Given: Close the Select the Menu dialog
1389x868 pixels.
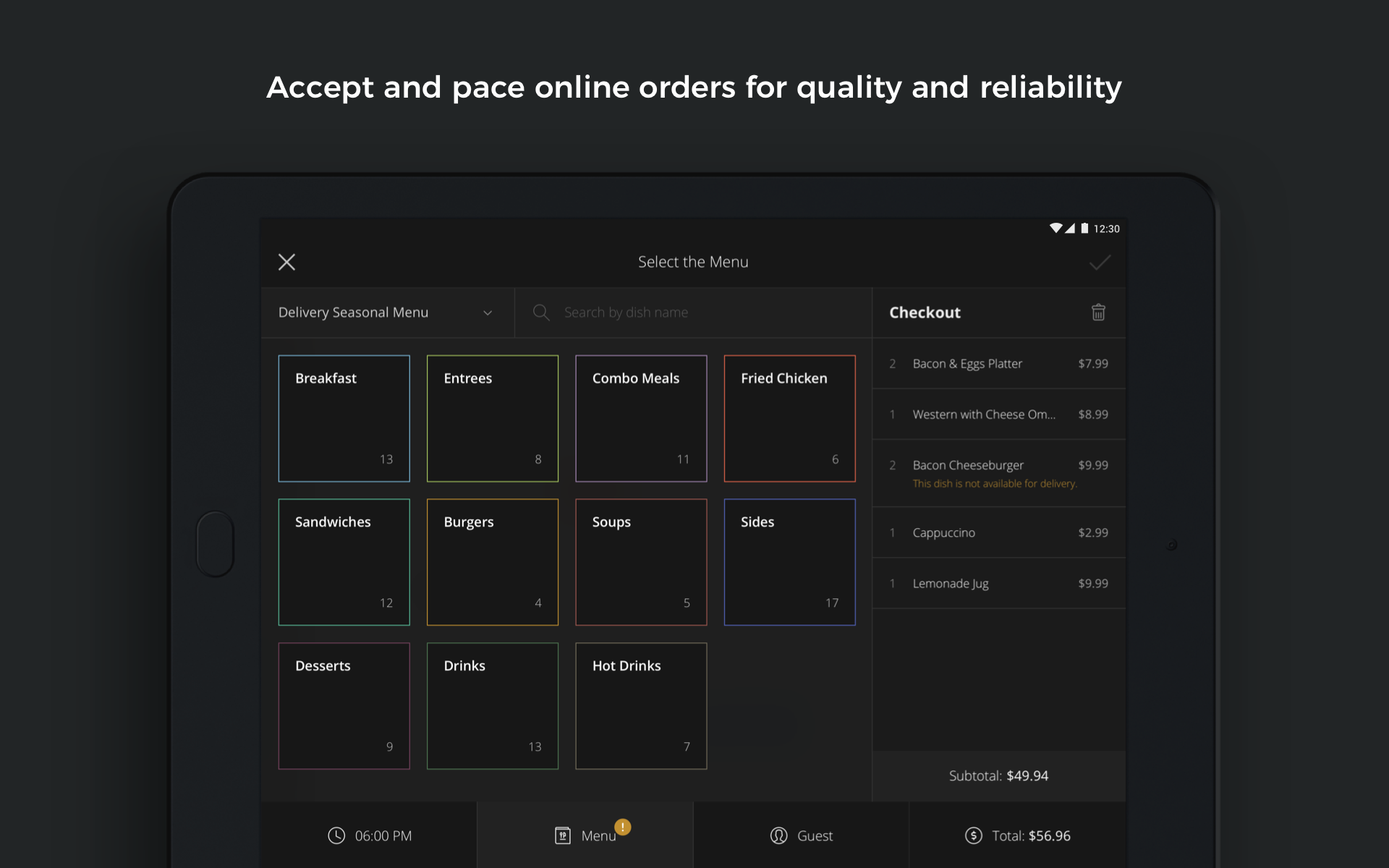Looking at the screenshot, I should click(286, 262).
